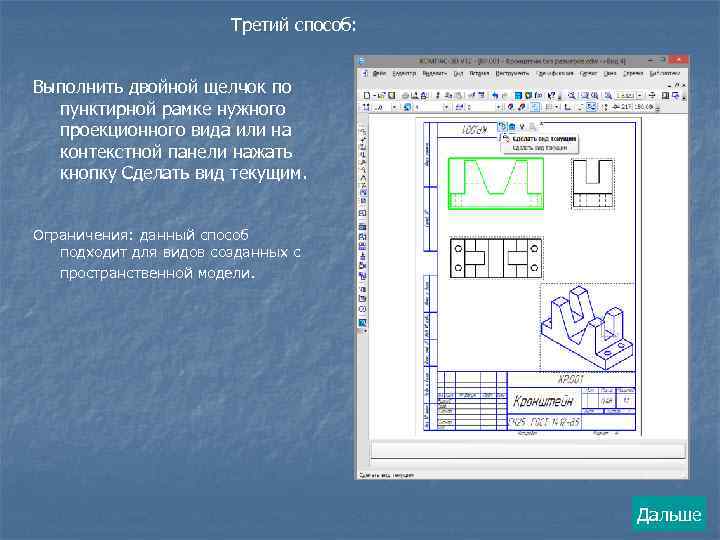This screenshot has height=540, width=720.
Task: Click the topmost icon on left toolbar
Action: click(362, 131)
